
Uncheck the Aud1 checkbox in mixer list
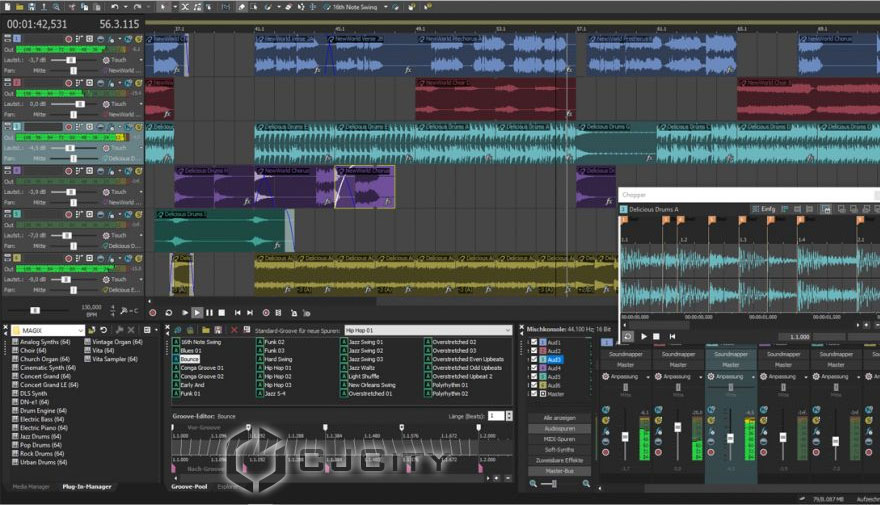(534, 341)
